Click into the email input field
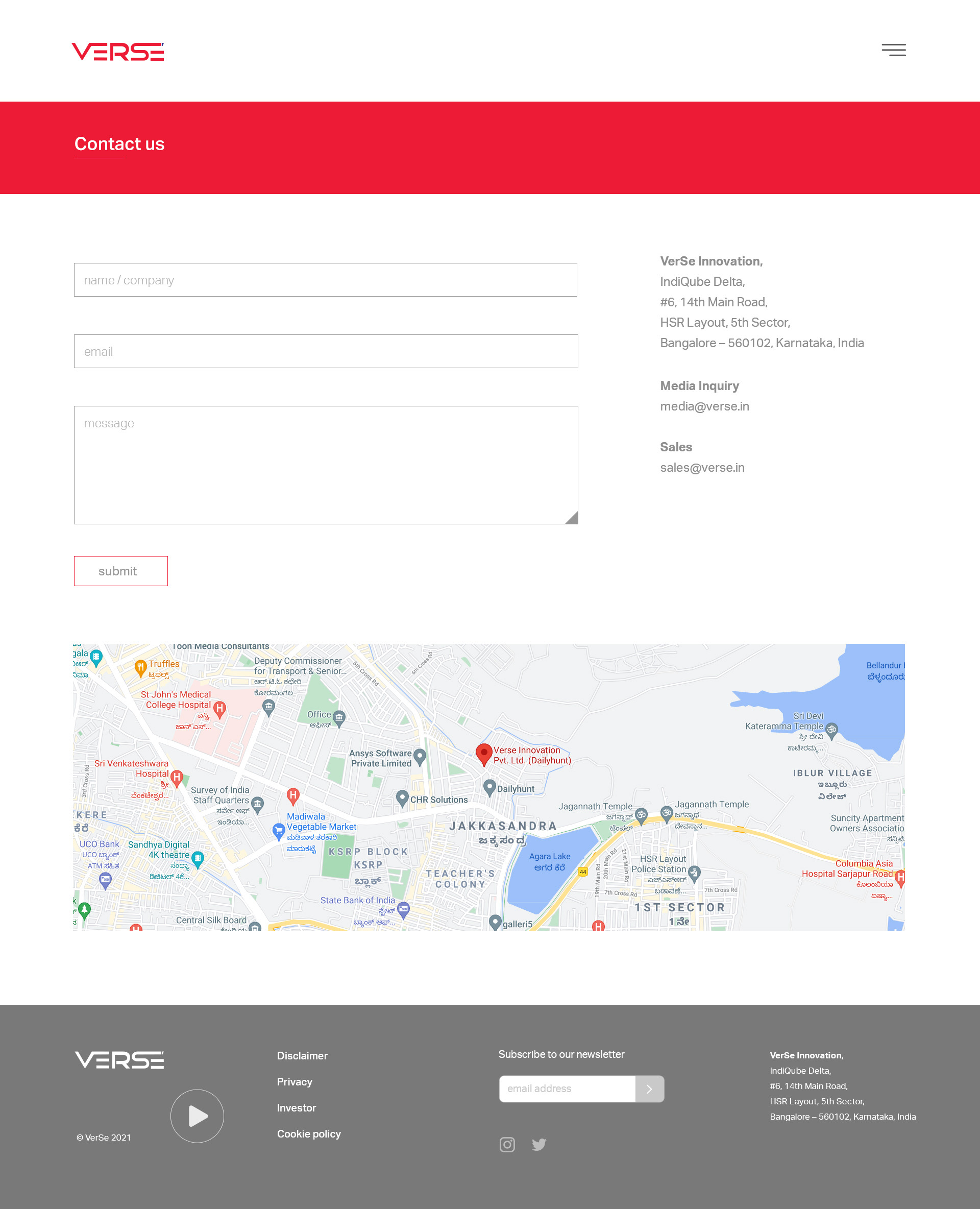This screenshot has width=980, height=1209. tap(325, 351)
